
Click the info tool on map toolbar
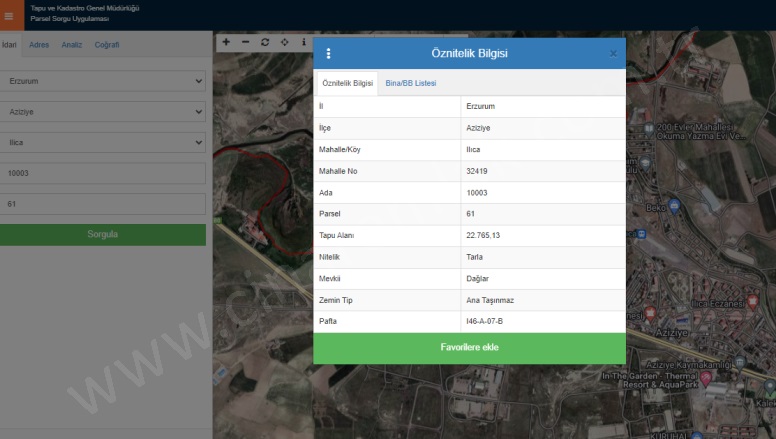[x=304, y=42]
